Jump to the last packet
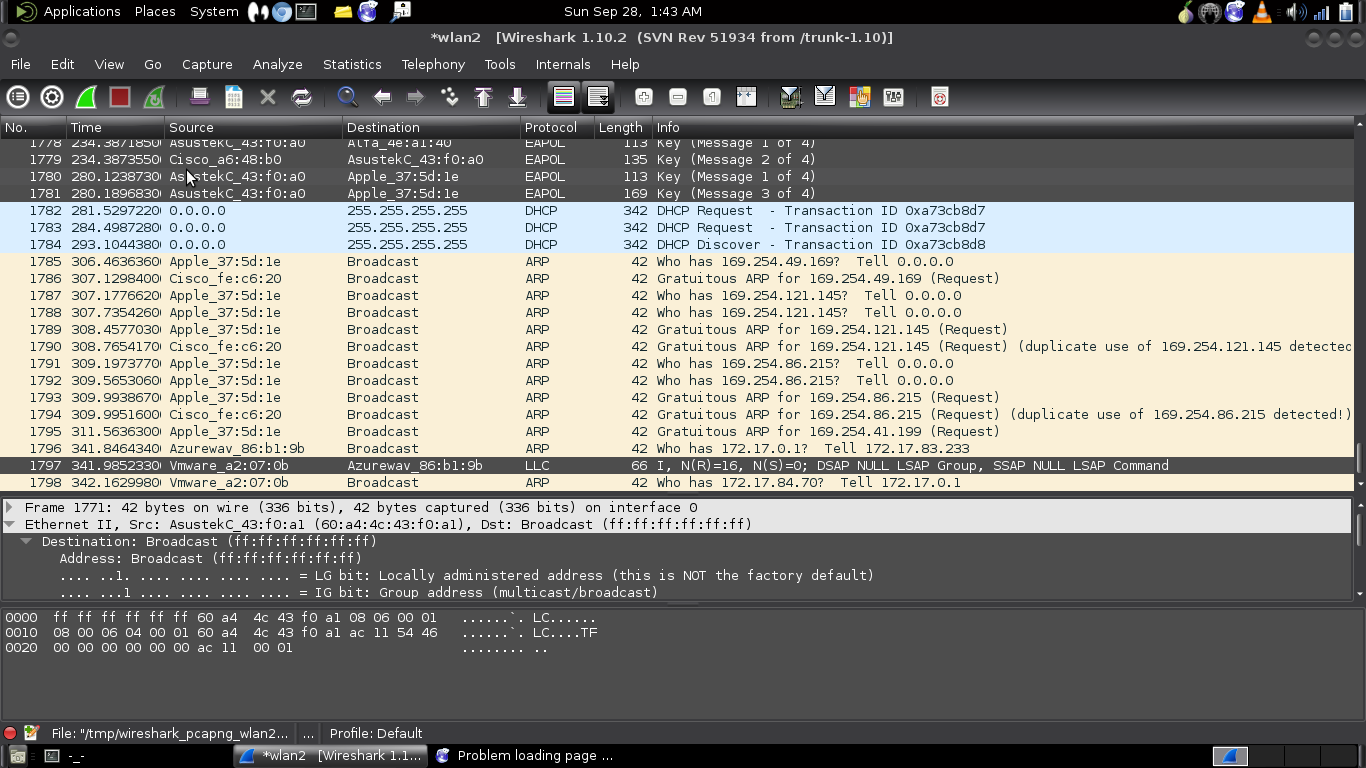The image size is (1366, 768). 517,97
